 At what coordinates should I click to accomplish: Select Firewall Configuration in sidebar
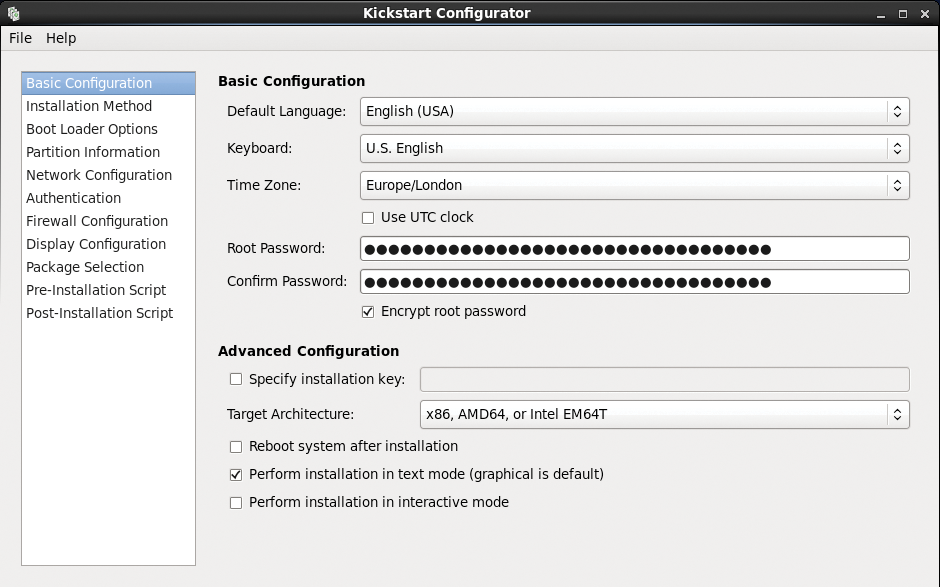click(97, 221)
